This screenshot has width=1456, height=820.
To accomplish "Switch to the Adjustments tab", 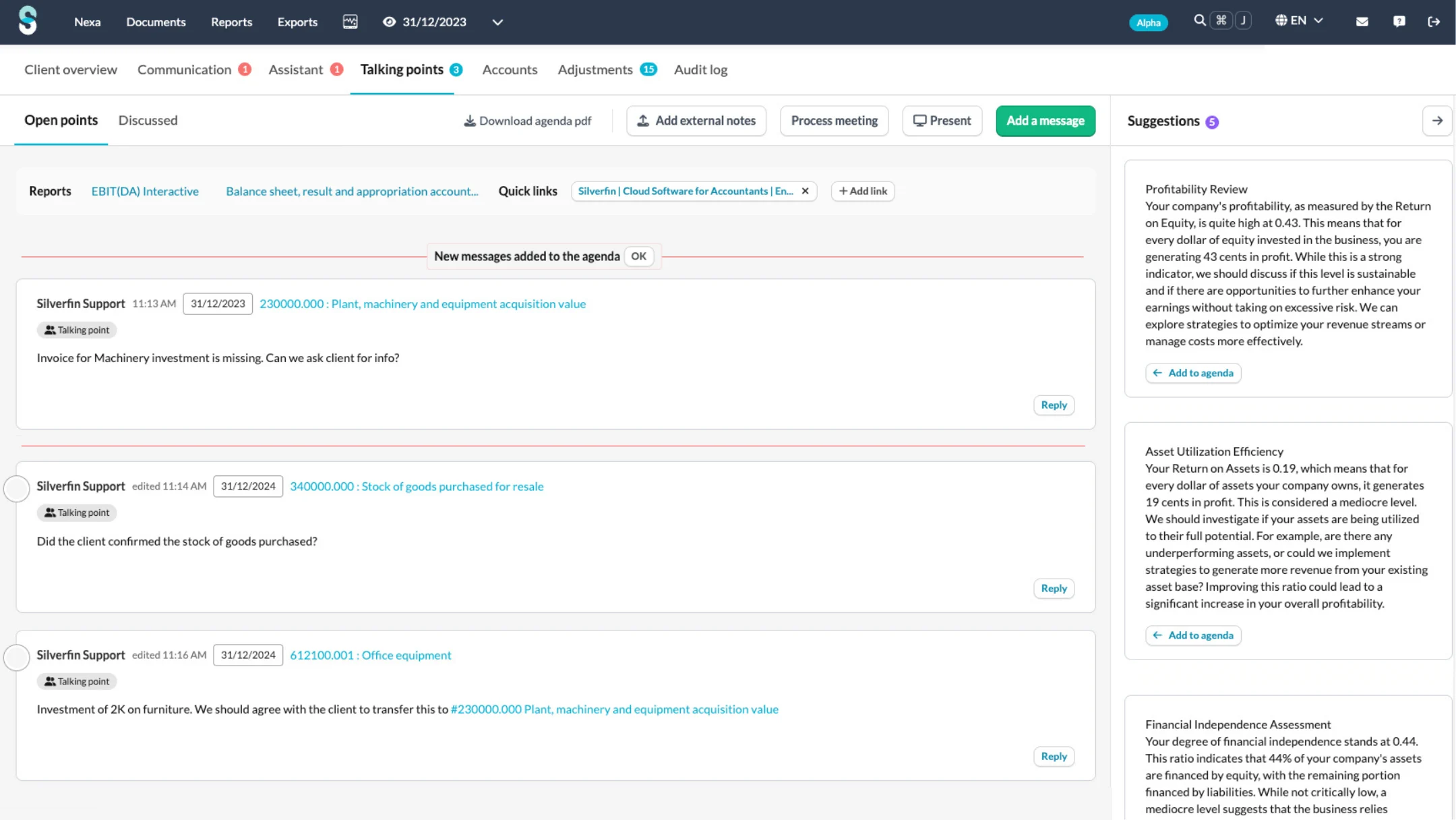I will [595, 69].
